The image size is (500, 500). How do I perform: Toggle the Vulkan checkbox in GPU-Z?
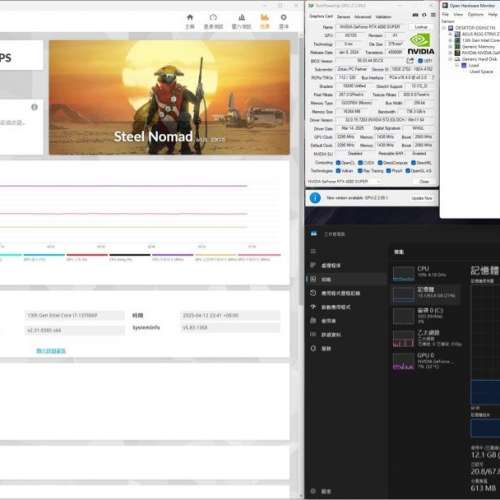pyautogui.click(x=338, y=171)
